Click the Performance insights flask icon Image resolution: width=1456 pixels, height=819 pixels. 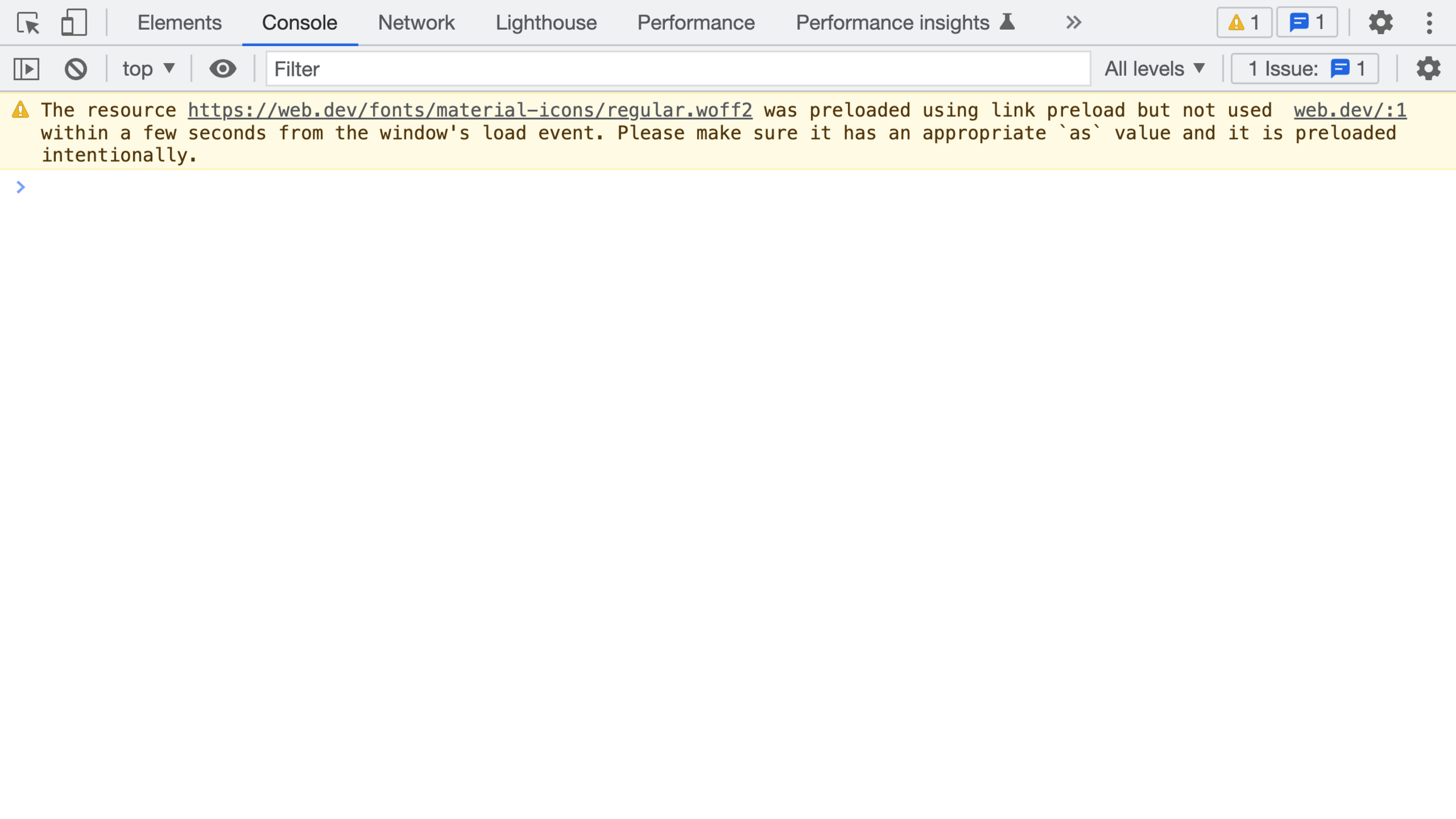click(1007, 22)
